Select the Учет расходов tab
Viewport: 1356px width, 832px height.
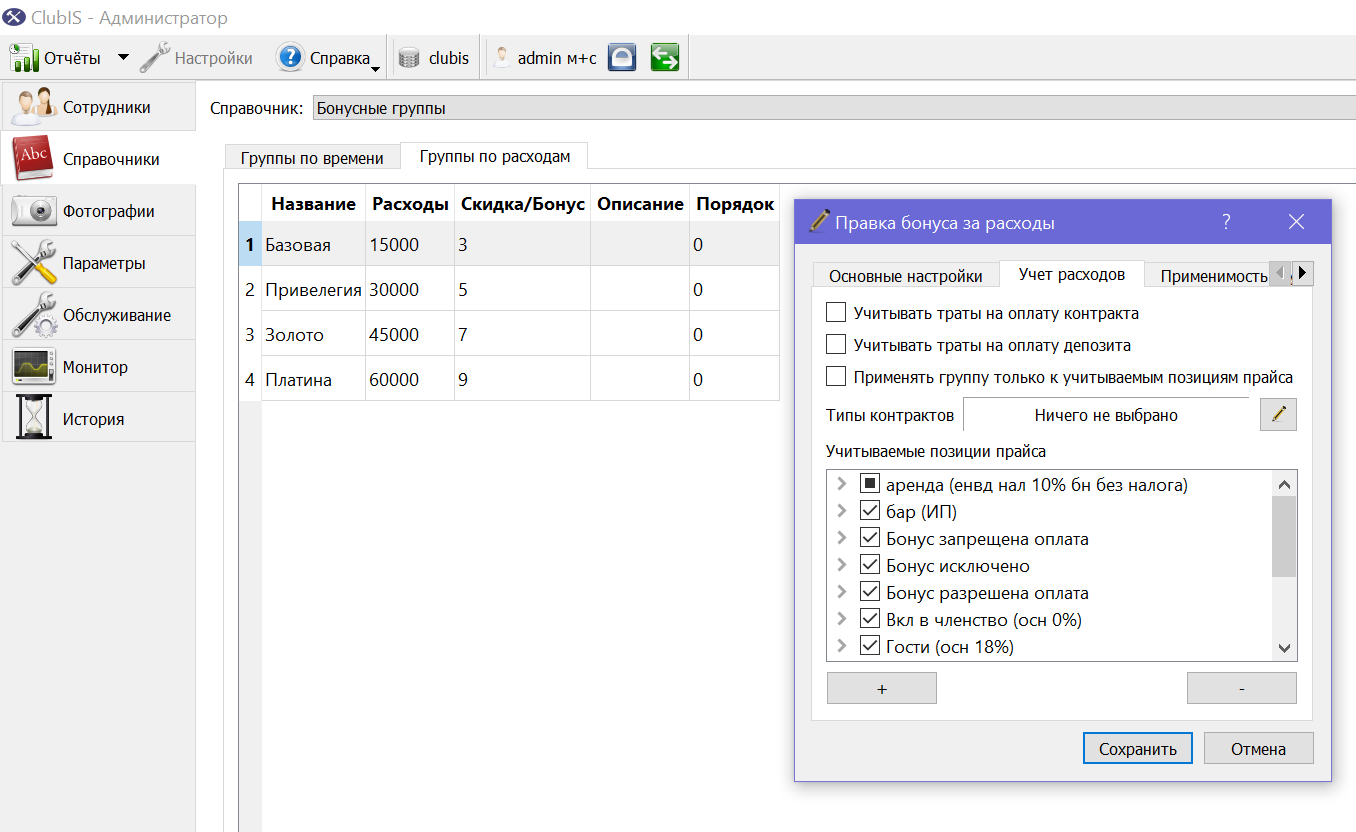[x=1072, y=274]
